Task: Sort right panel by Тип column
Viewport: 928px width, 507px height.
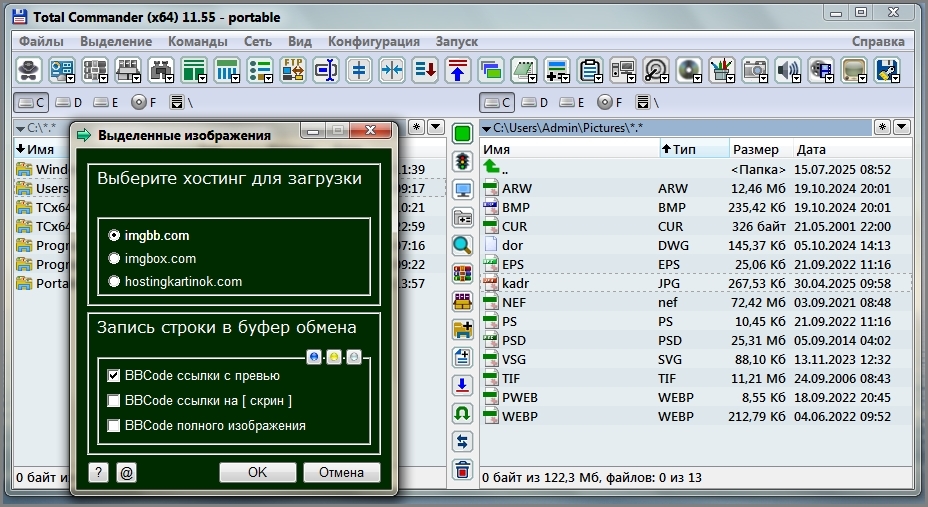Action: click(x=694, y=149)
